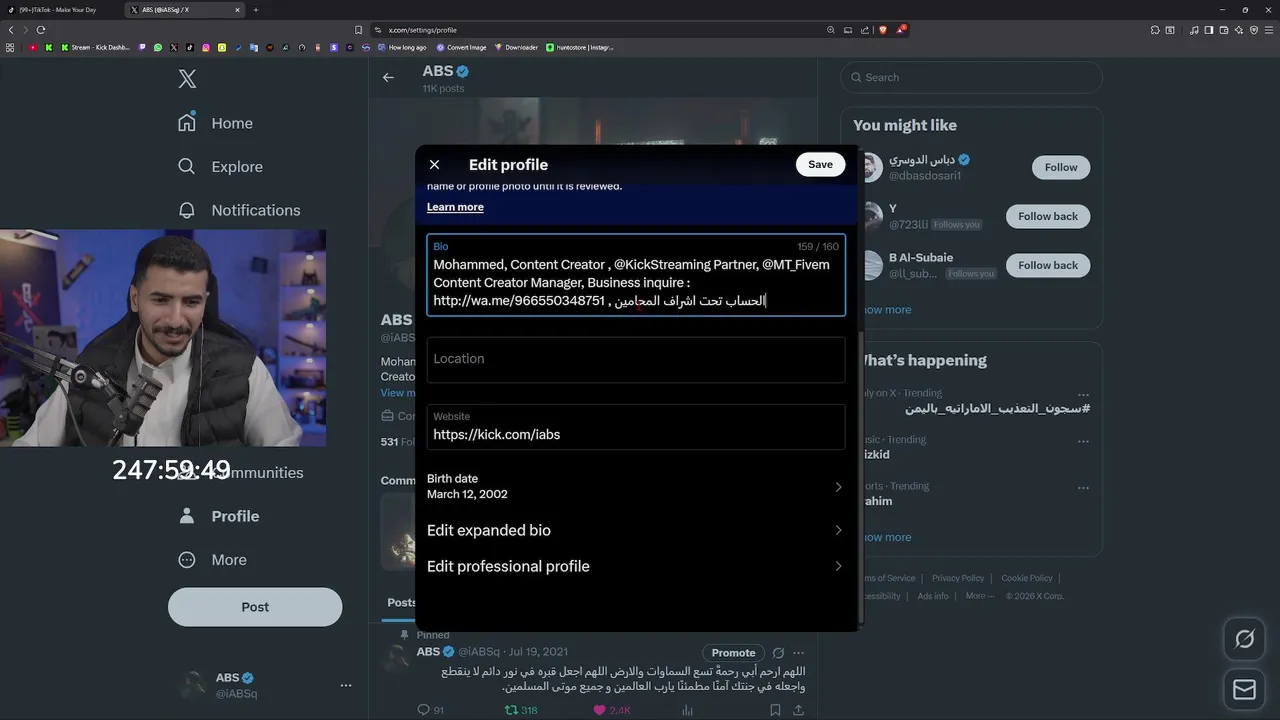
Task: Toggle the browser sidebar panel icon
Action: pos(1209,30)
